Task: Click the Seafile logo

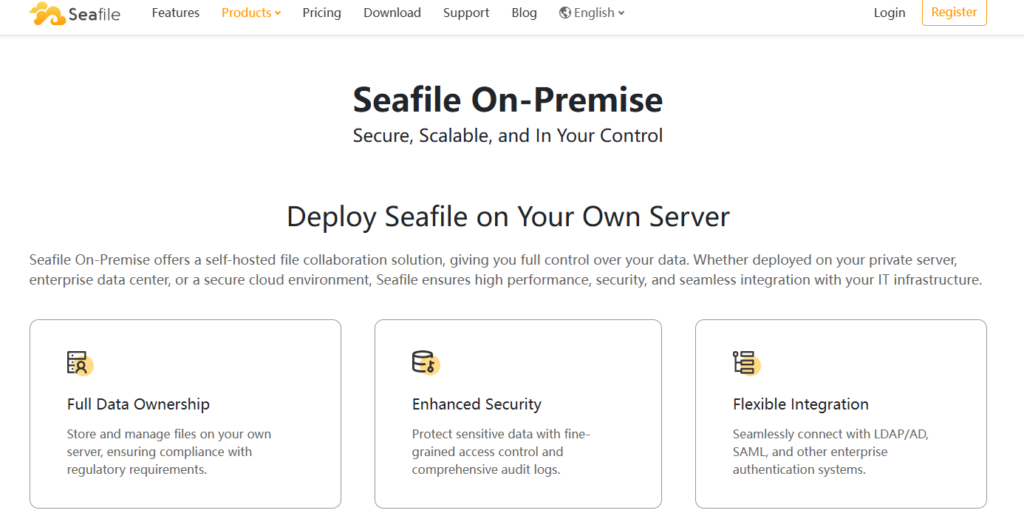Action: pos(75,13)
